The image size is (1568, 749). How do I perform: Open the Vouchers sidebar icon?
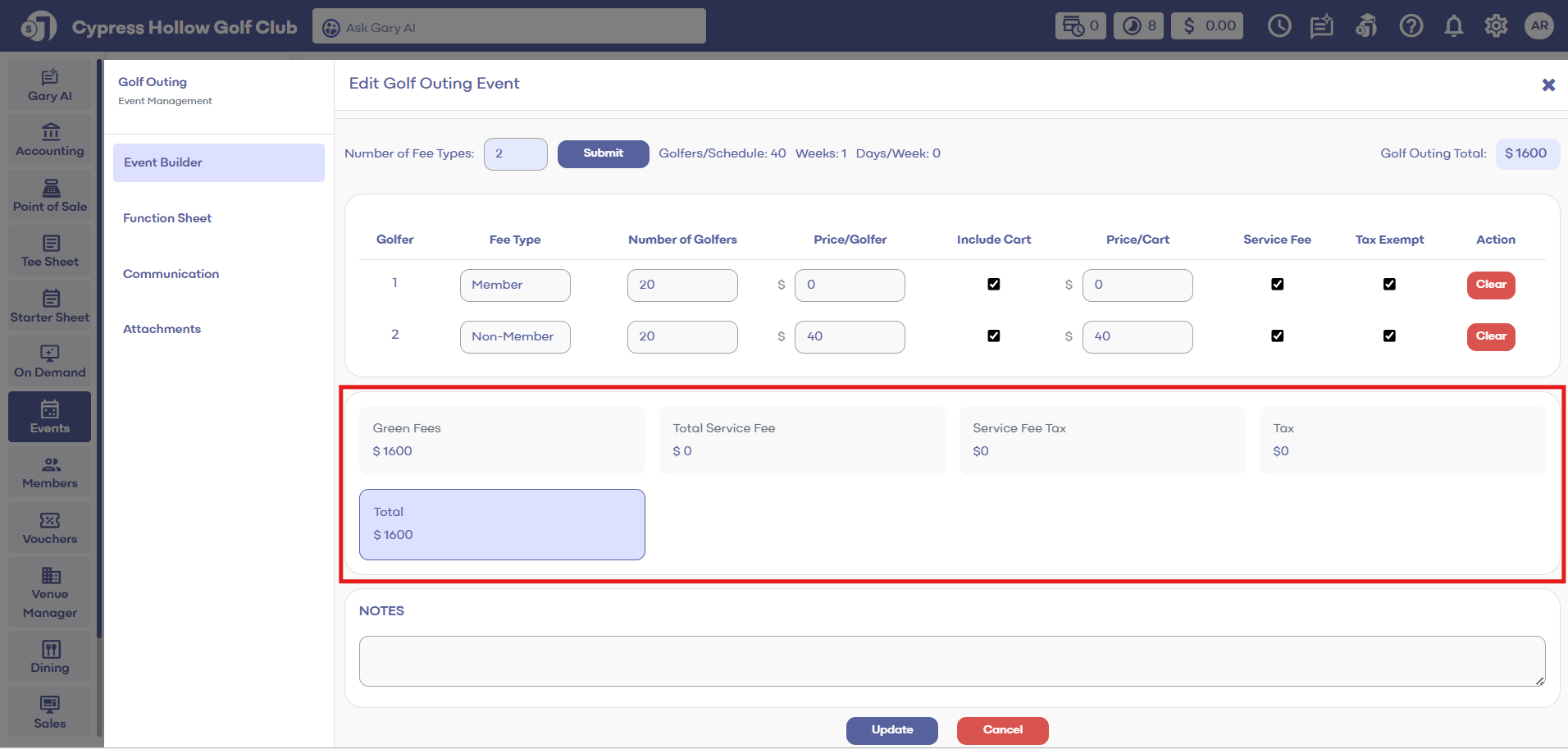(50, 528)
